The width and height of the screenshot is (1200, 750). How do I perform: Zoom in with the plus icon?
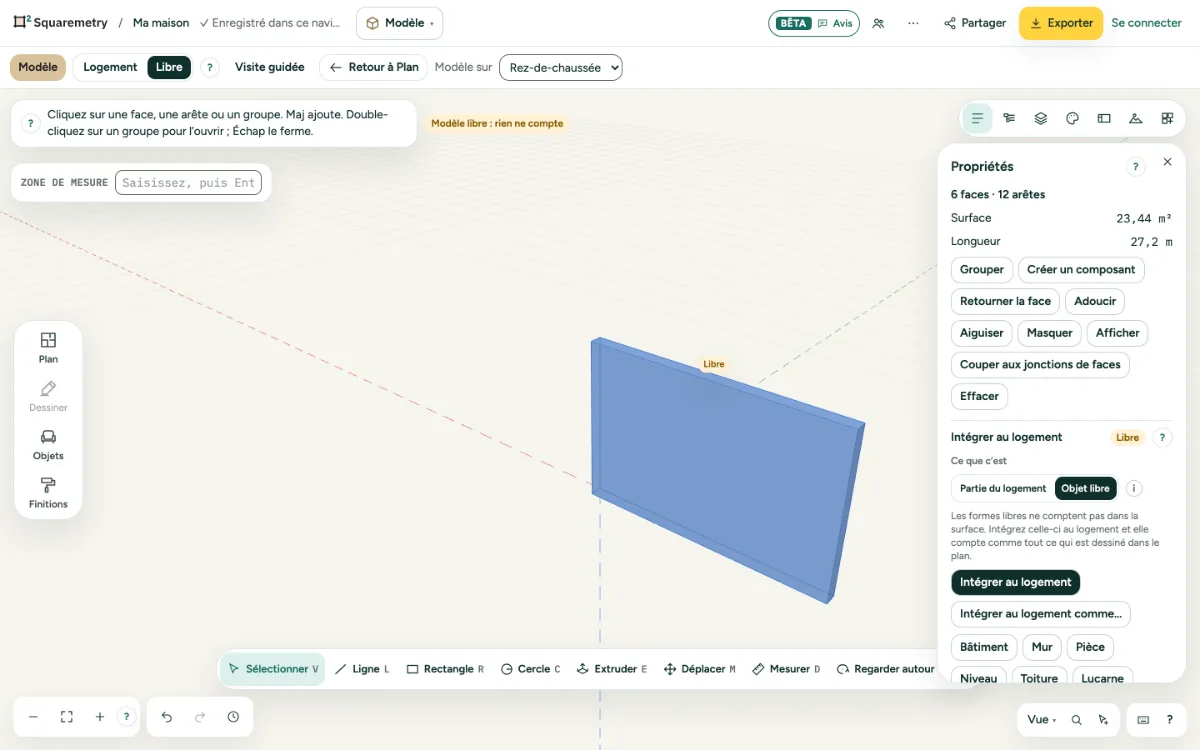[x=100, y=717]
